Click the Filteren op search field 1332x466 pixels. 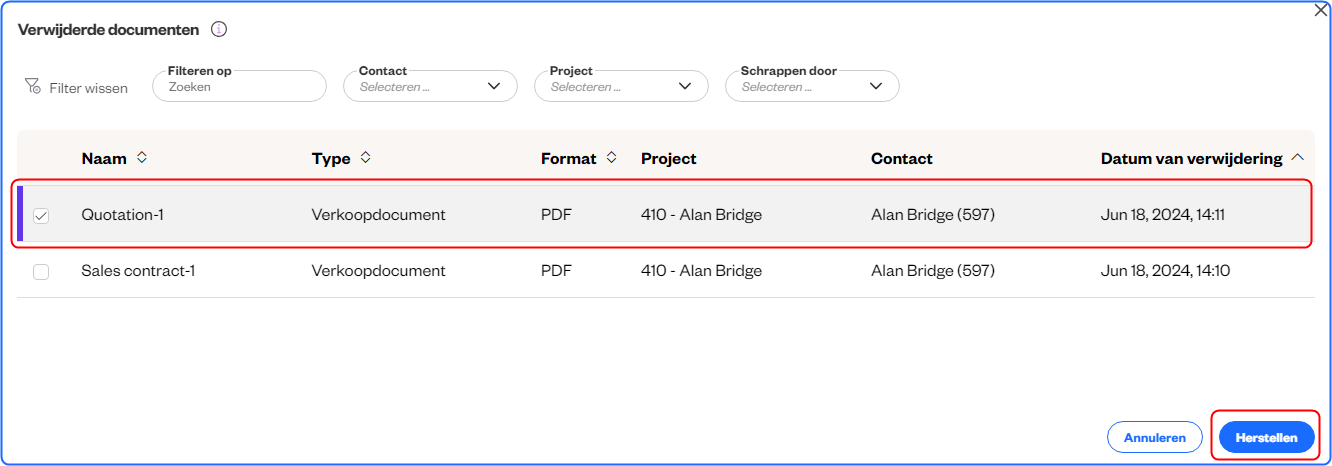[x=240, y=87]
